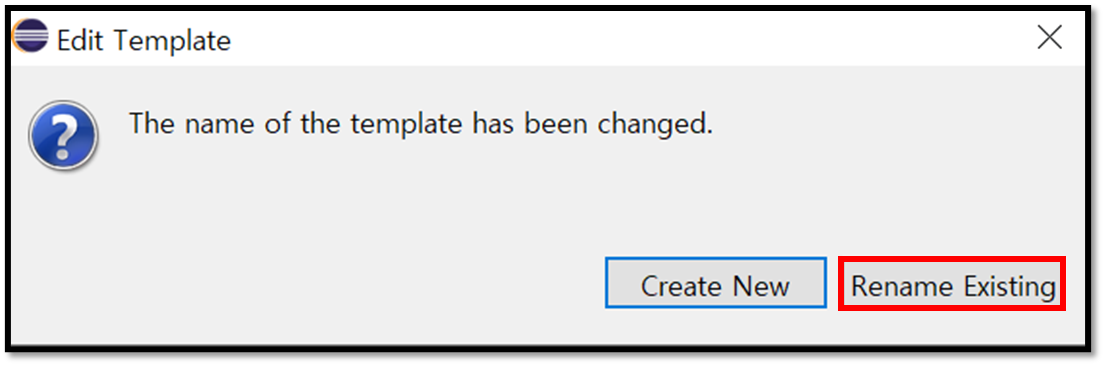The width and height of the screenshot is (1104, 365).
Task: Create a new template instead of renaming
Action: tap(715, 283)
